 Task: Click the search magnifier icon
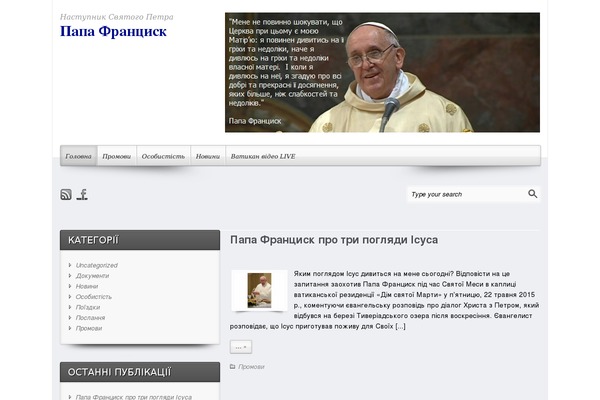tap(532, 194)
